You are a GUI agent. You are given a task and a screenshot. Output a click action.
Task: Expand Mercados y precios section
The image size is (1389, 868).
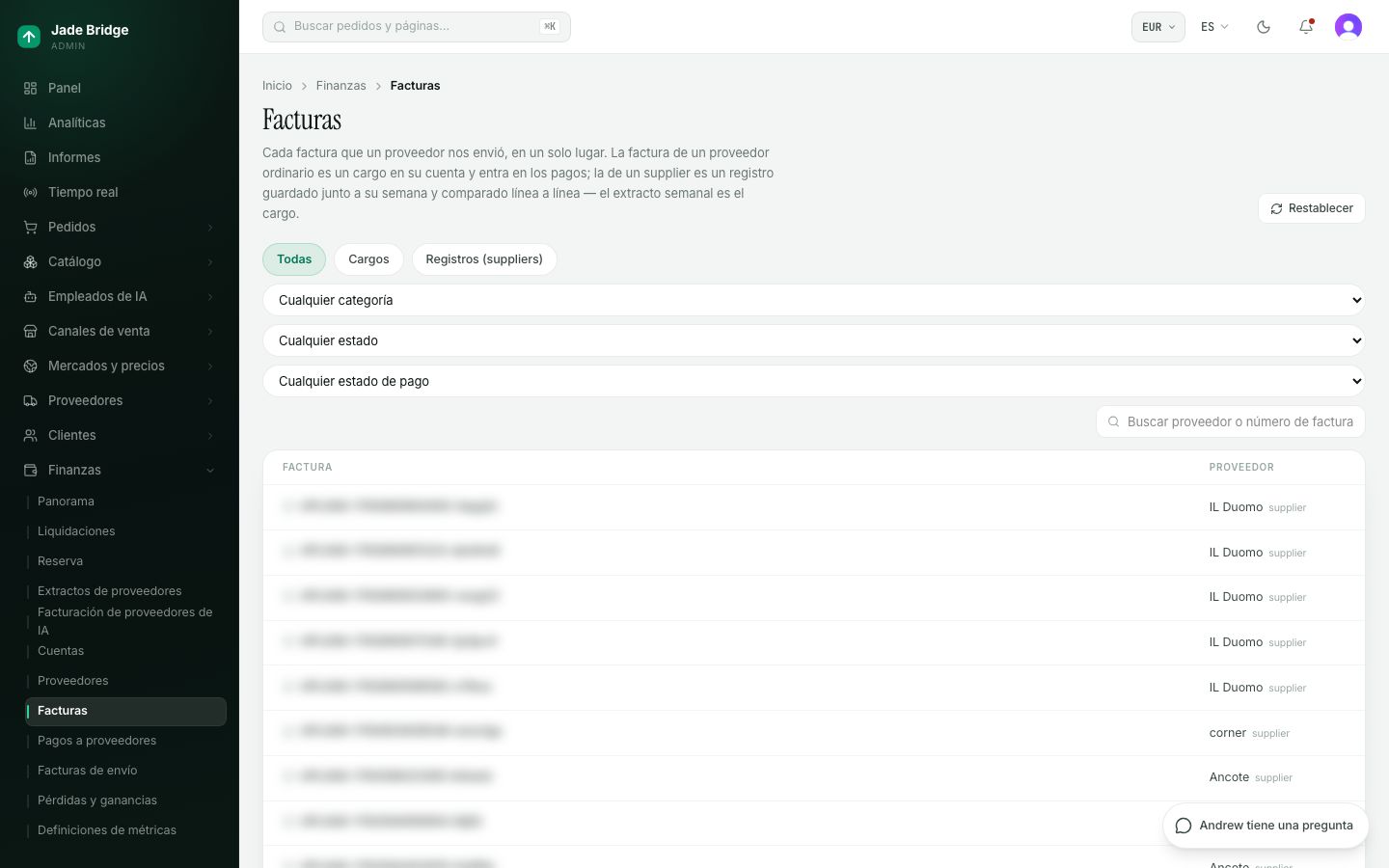click(120, 366)
